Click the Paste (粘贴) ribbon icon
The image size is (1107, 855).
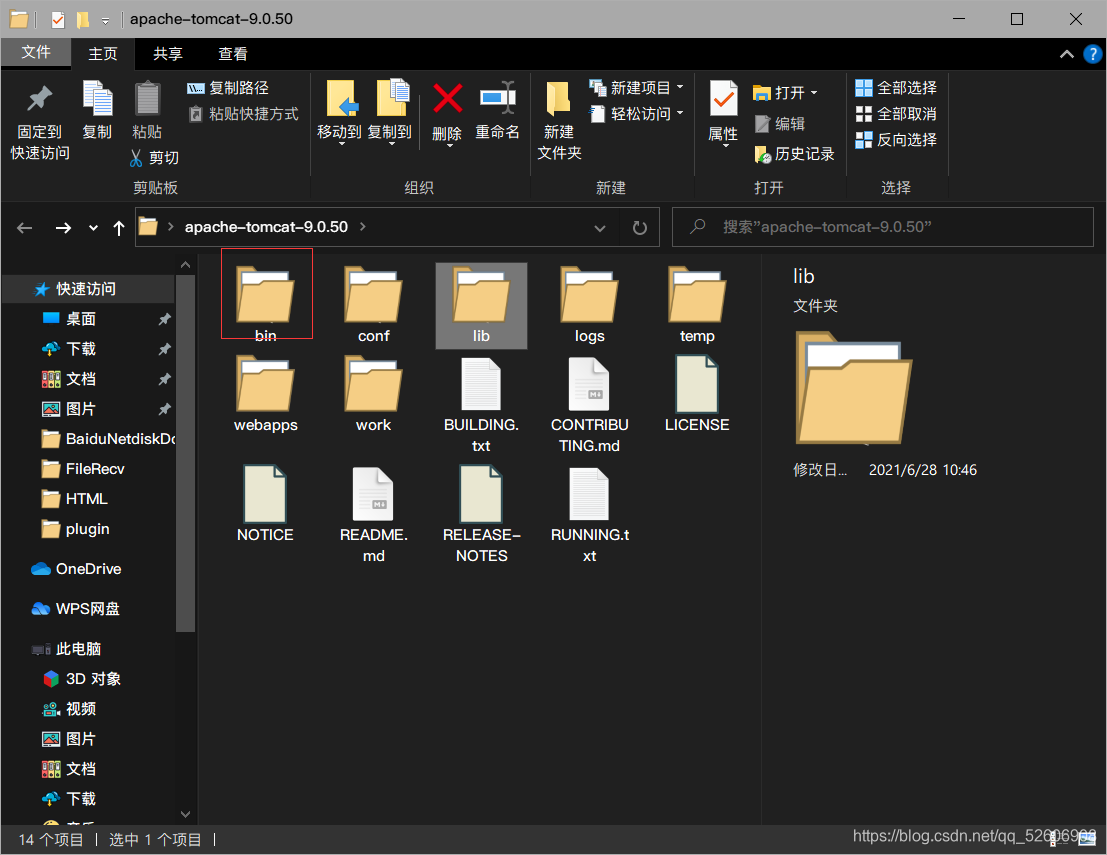point(147,98)
